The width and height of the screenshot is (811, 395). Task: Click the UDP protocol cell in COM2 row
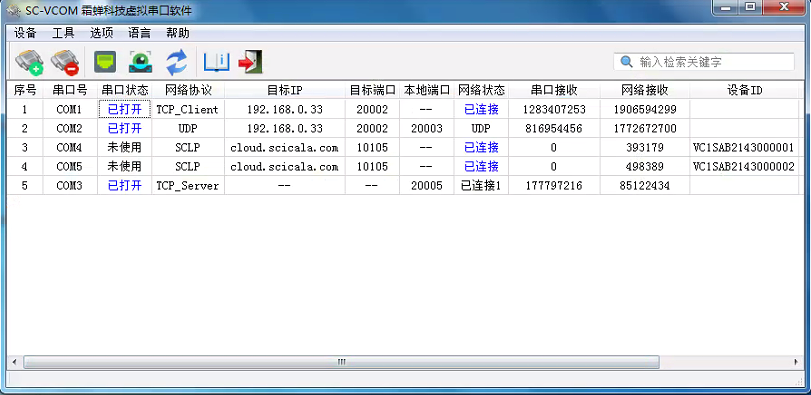(x=188, y=129)
